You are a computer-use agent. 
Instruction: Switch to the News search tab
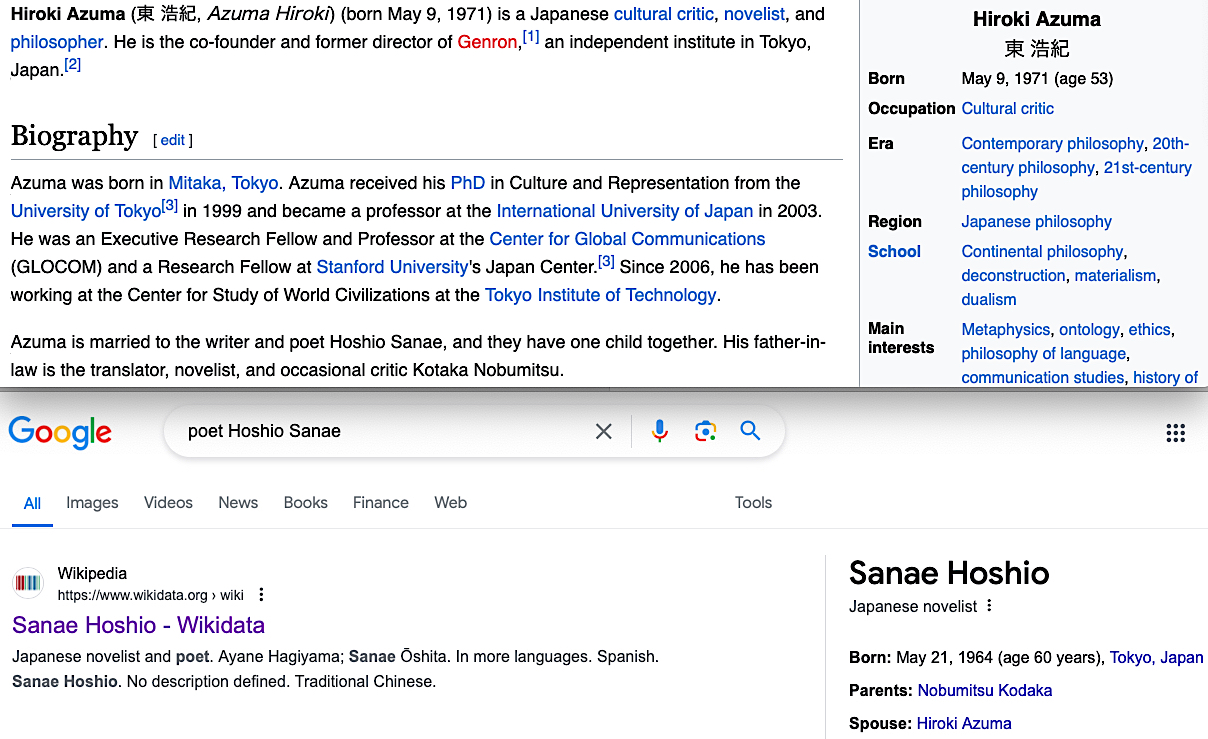point(238,503)
